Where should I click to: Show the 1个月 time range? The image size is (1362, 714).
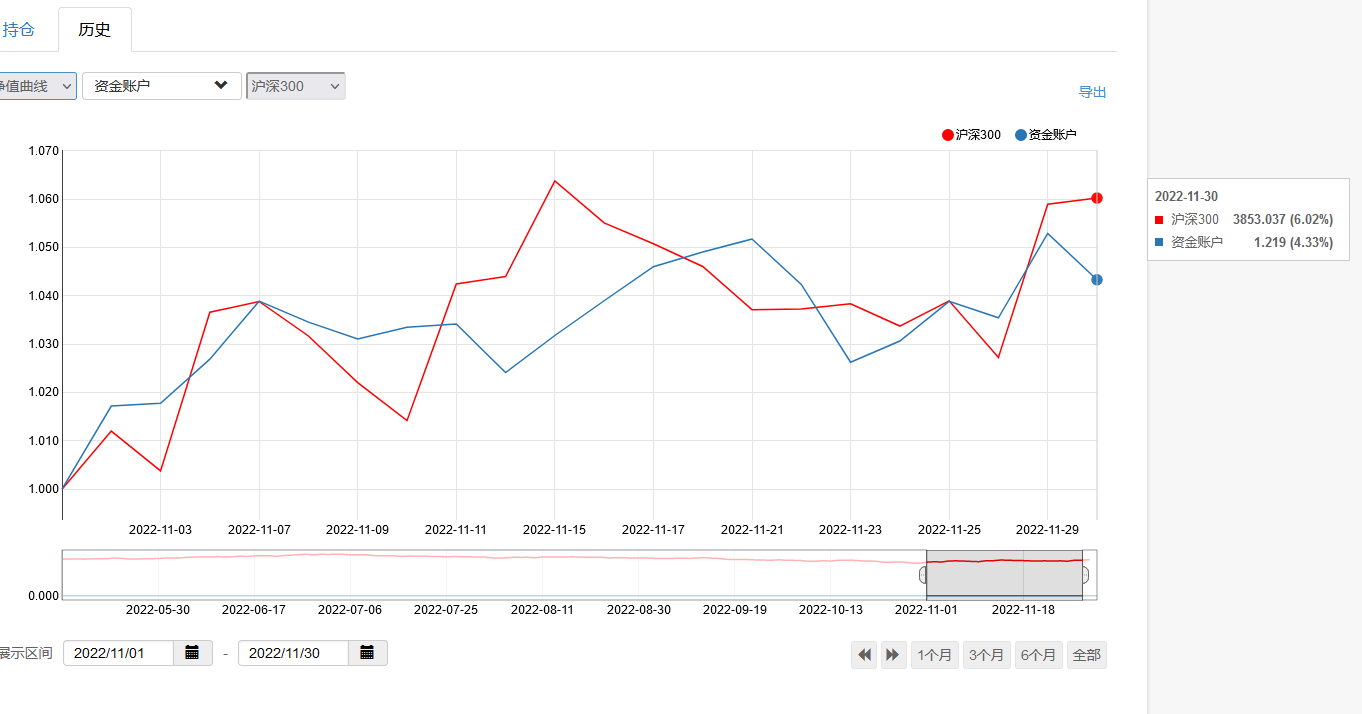(x=934, y=655)
